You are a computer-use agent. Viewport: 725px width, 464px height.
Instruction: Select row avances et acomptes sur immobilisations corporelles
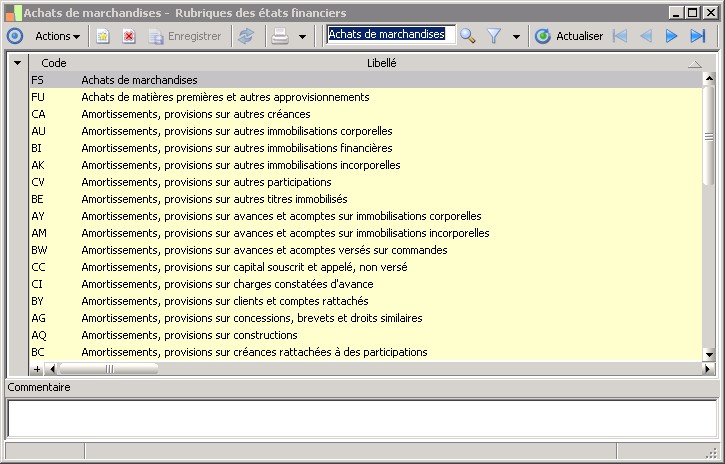366,216
